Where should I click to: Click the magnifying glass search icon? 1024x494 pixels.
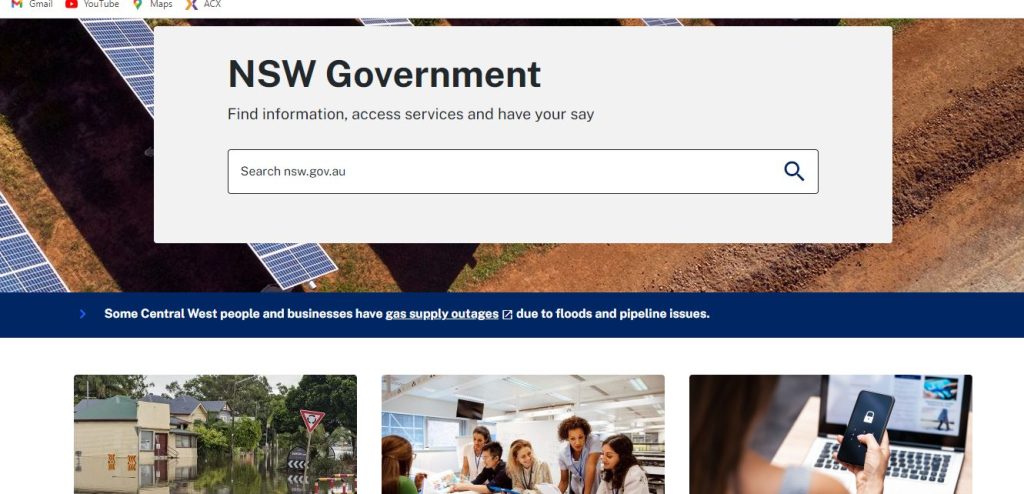794,171
